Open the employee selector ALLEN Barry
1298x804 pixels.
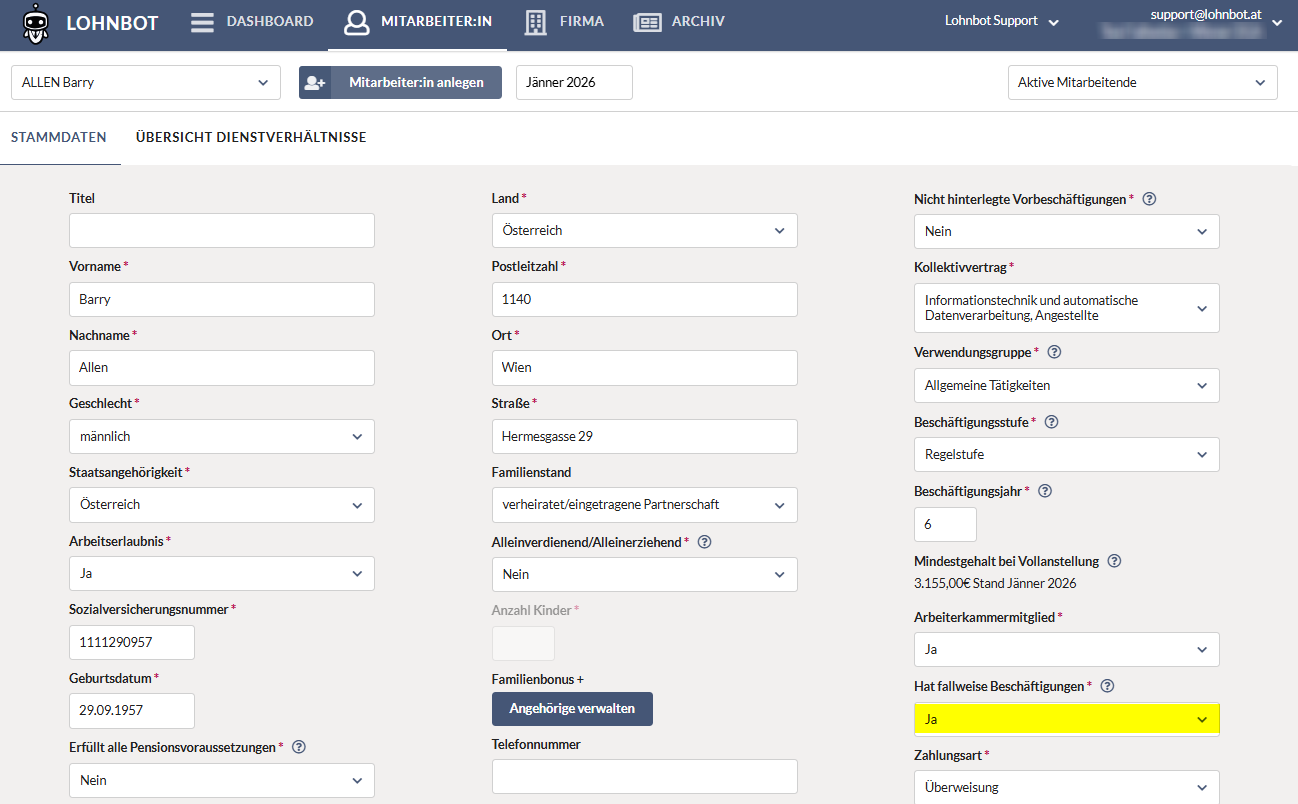[x=146, y=83]
